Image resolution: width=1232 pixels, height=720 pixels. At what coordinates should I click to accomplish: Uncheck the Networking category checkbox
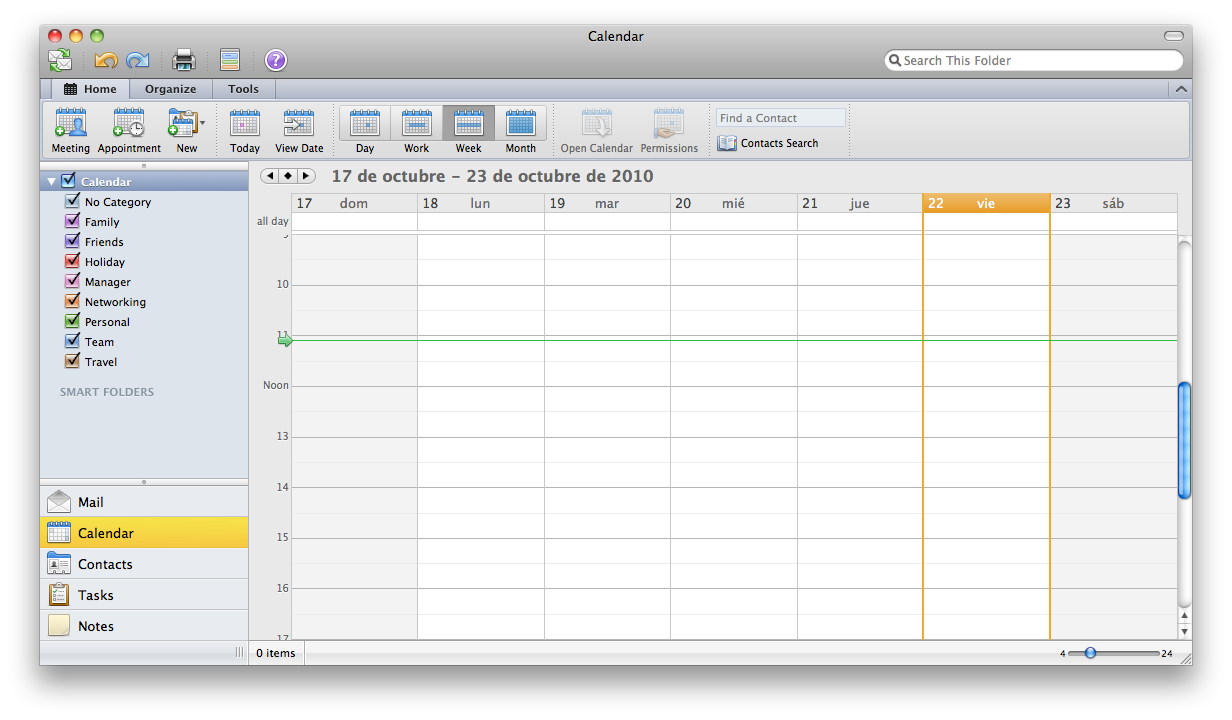[x=72, y=301]
